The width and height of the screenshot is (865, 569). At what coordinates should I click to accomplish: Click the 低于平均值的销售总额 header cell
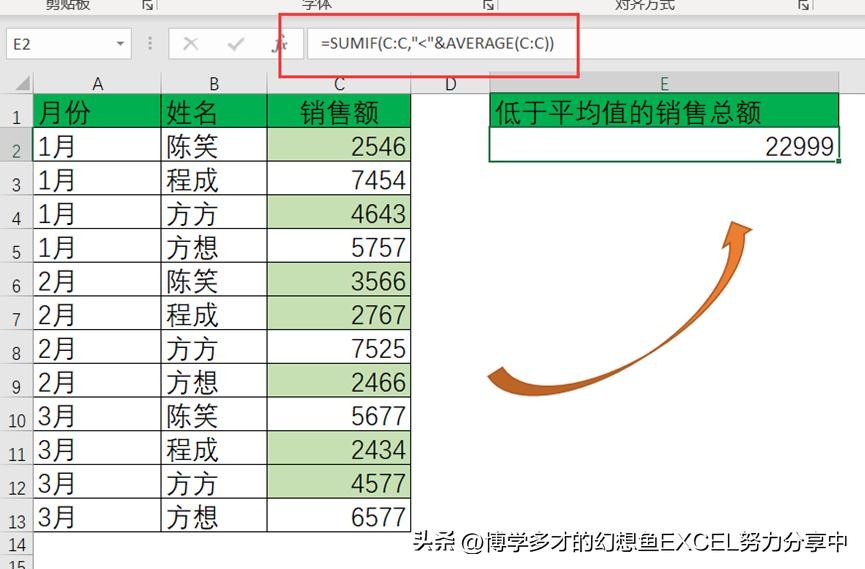(x=664, y=112)
